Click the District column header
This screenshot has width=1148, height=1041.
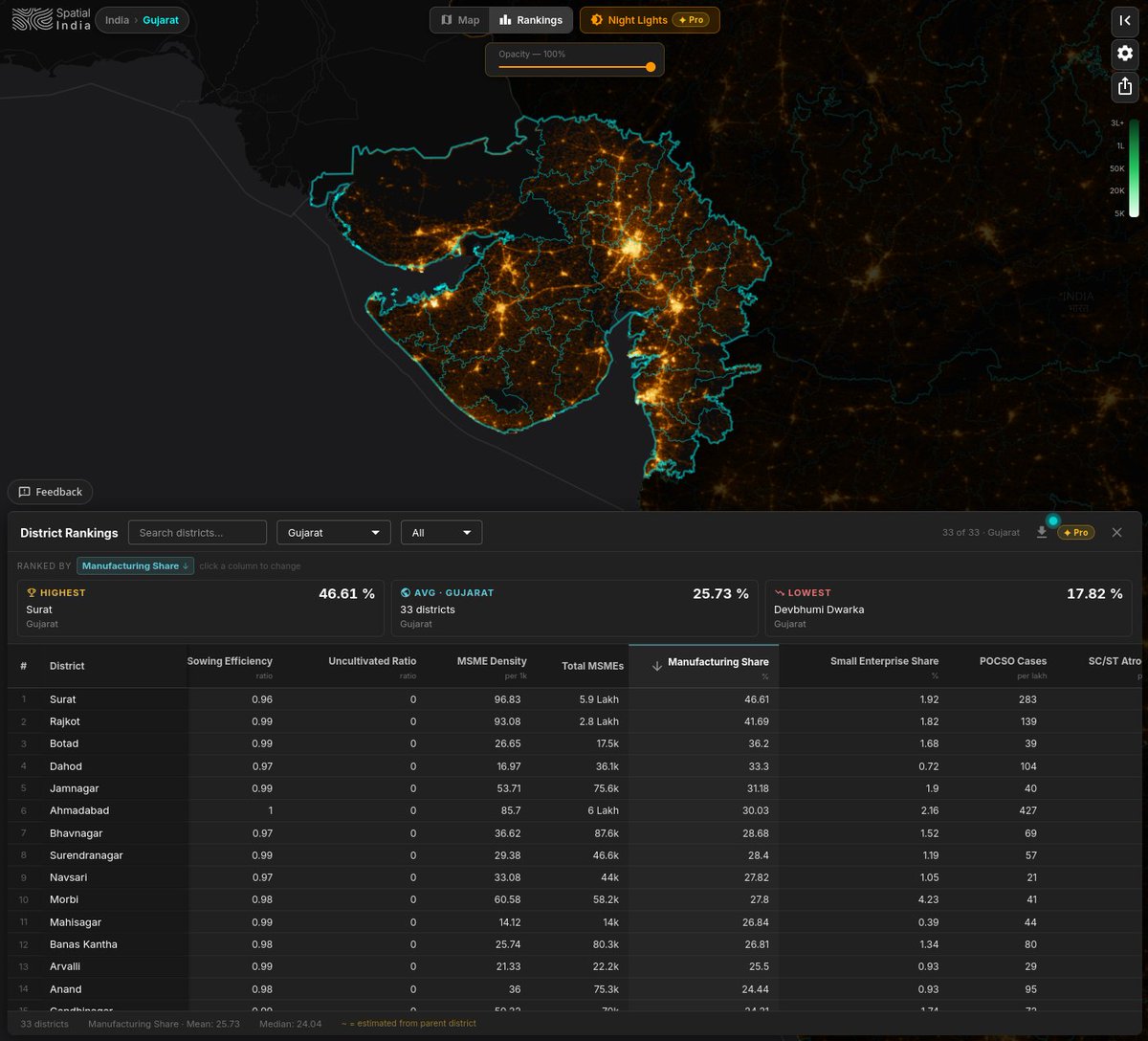67,666
